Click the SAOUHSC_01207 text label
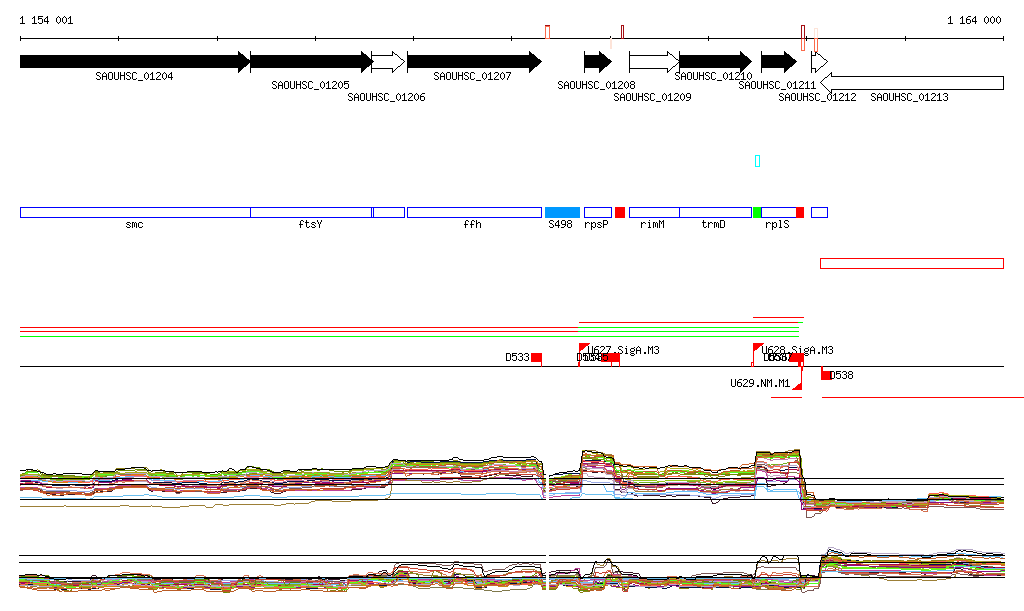 [472, 76]
